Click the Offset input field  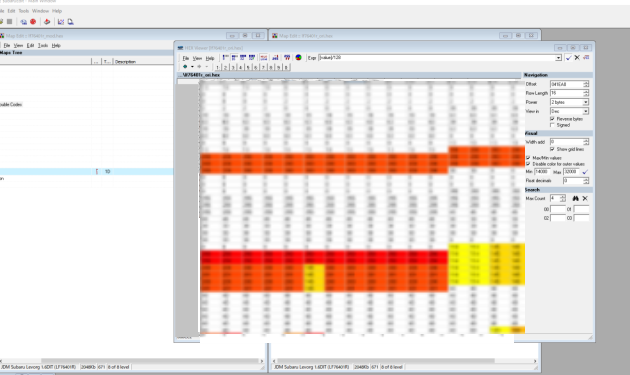(x=567, y=84)
